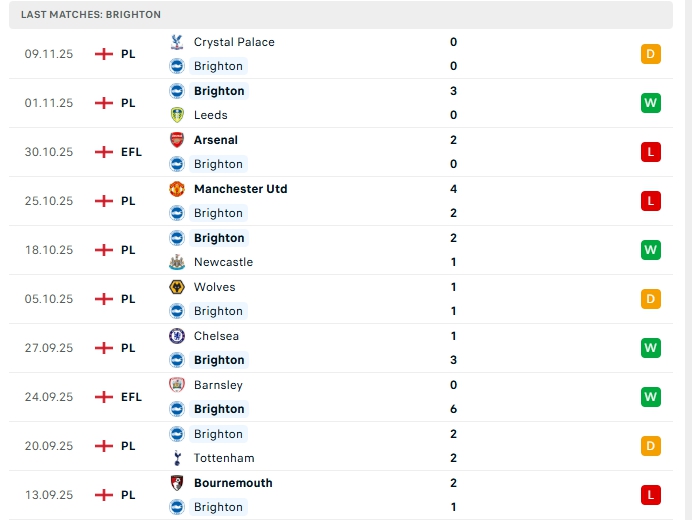Click the Arsenal club crest icon
This screenshot has height=520, width=692.
pyautogui.click(x=177, y=140)
